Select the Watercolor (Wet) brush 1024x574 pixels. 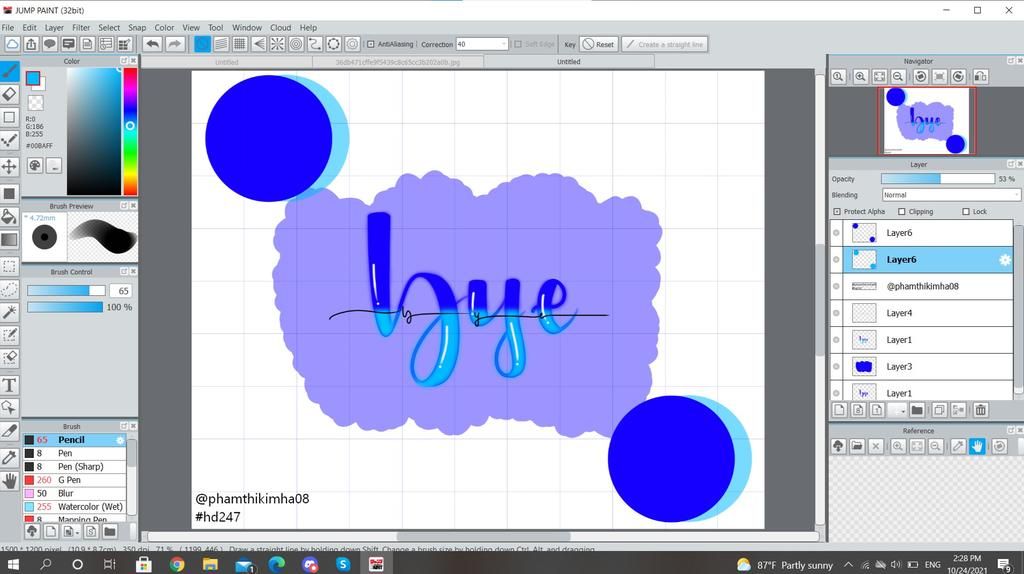tap(74, 507)
